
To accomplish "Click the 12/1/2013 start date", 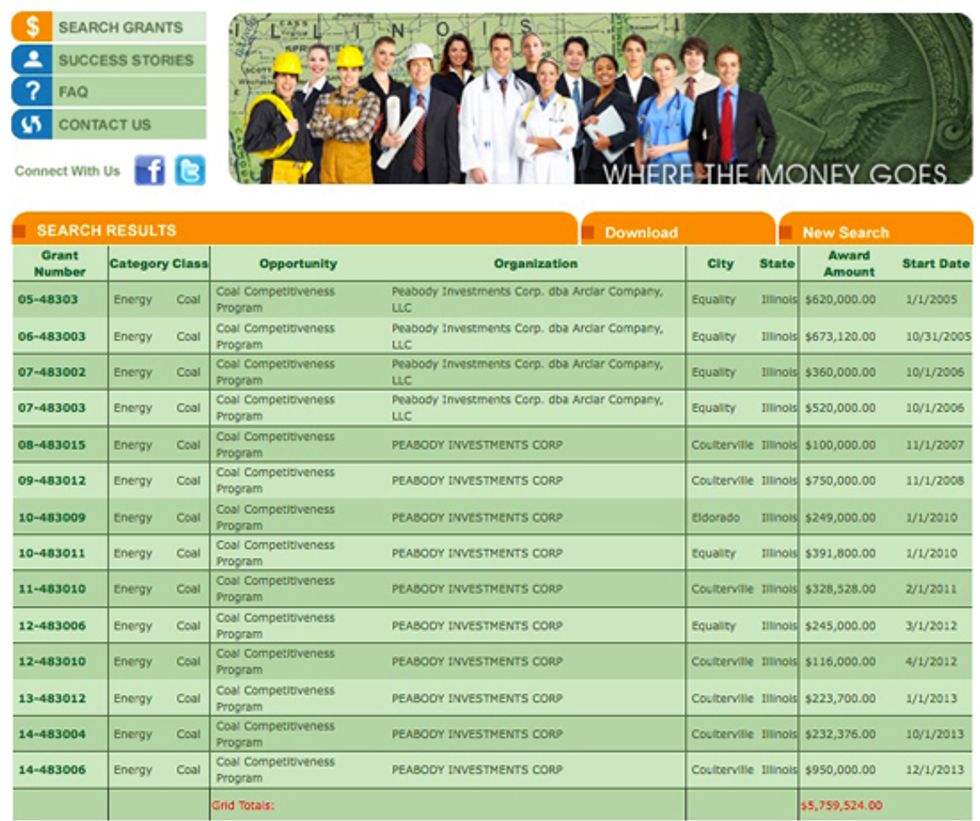I will tap(935, 769).
